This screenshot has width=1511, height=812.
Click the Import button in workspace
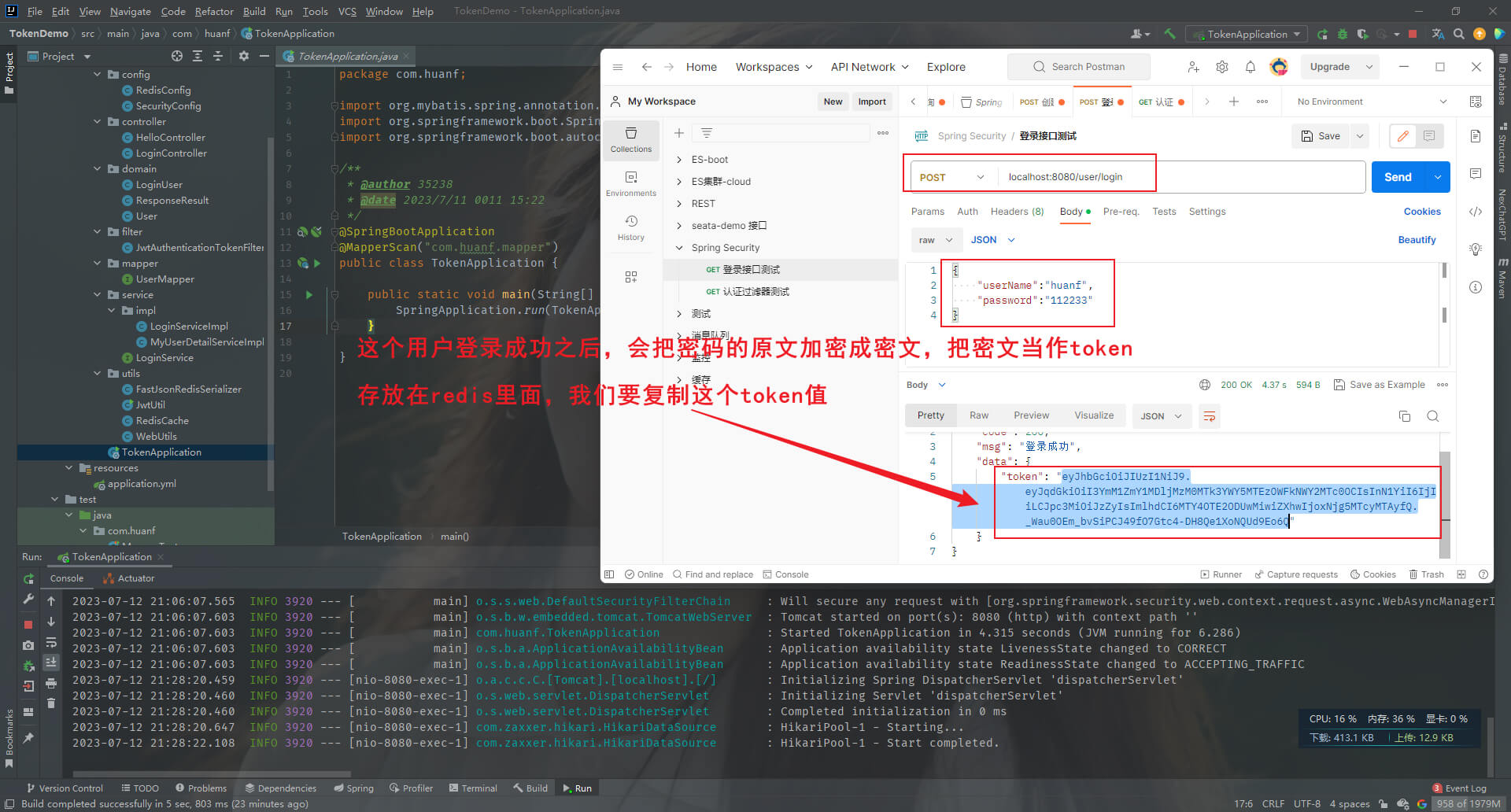(872, 101)
